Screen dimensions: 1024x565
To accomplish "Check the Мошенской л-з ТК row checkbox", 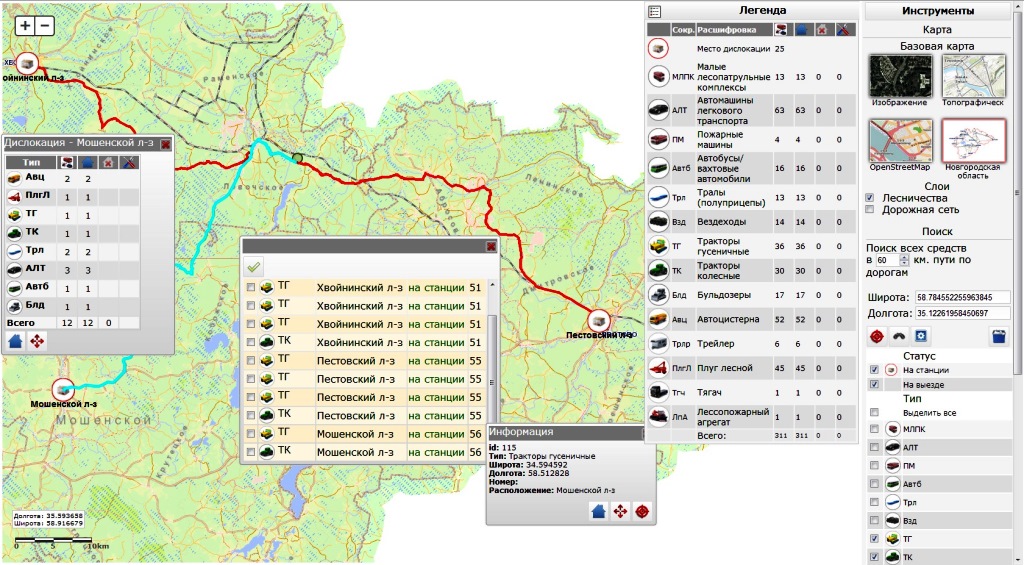I will click(251, 452).
